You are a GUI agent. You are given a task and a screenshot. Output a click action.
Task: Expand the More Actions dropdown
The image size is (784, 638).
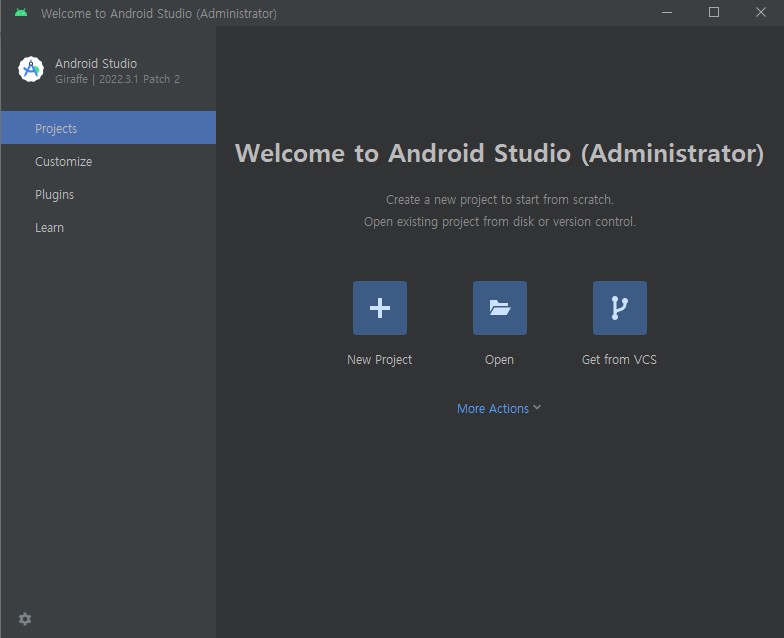click(x=499, y=408)
